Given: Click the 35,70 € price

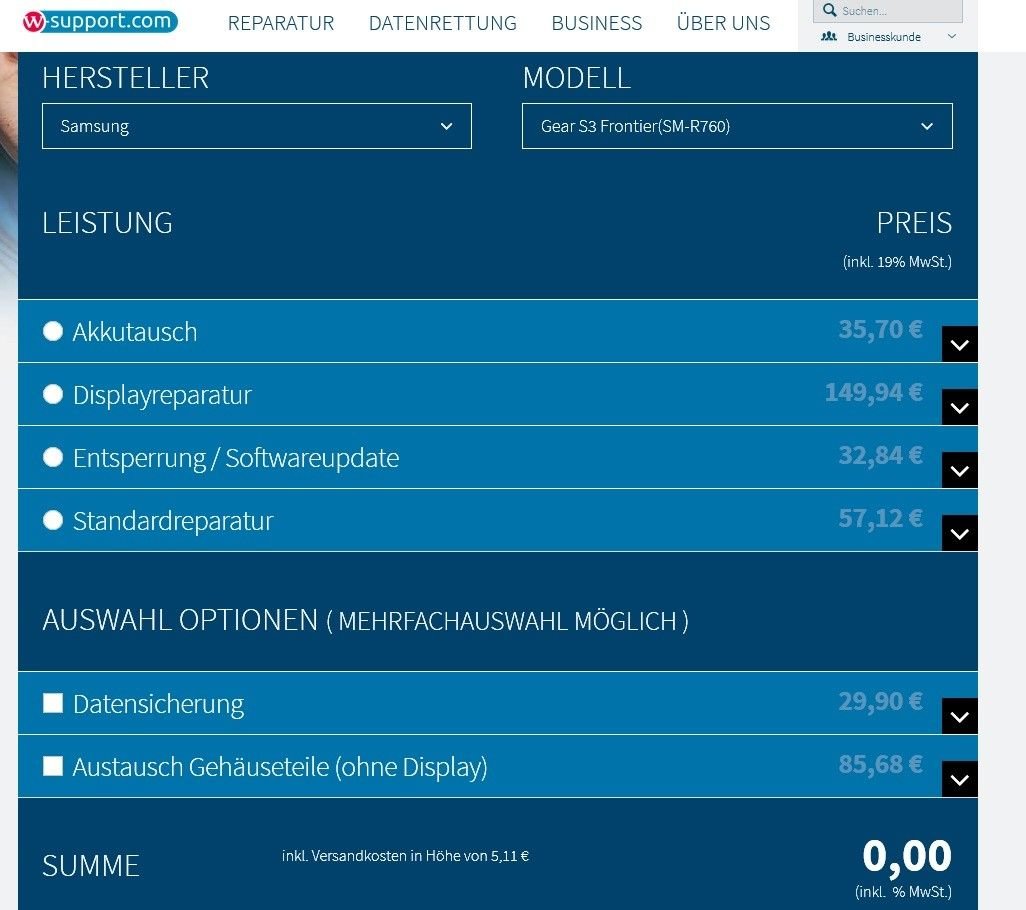Looking at the screenshot, I should tap(881, 329).
